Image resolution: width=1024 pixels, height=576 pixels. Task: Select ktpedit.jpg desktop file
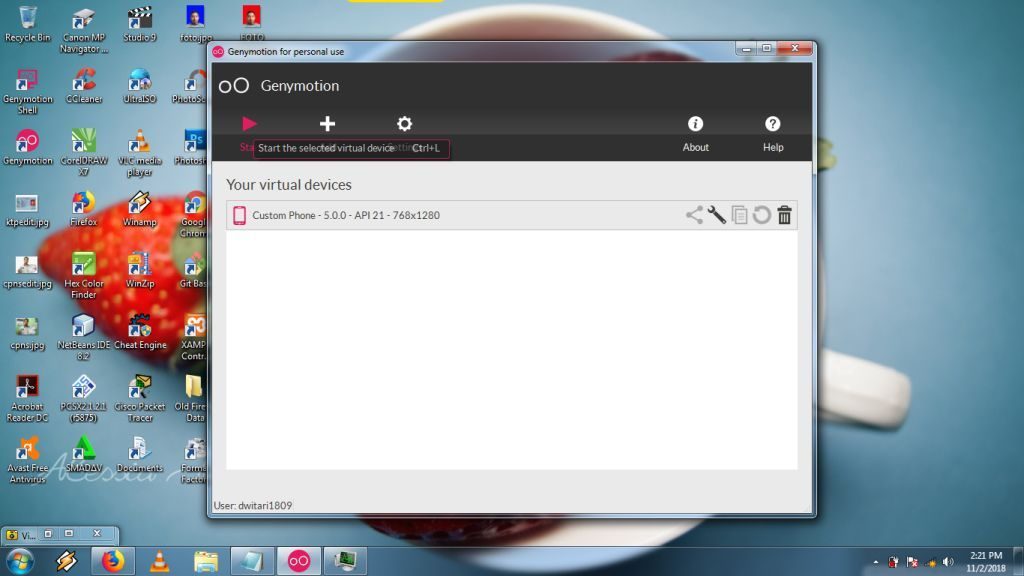click(27, 209)
